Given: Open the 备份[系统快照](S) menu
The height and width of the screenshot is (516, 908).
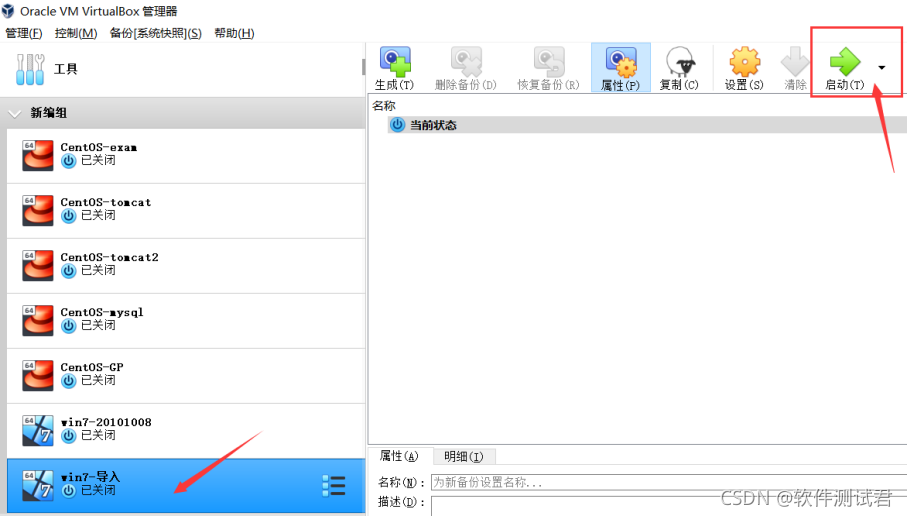Looking at the screenshot, I should point(156,33).
